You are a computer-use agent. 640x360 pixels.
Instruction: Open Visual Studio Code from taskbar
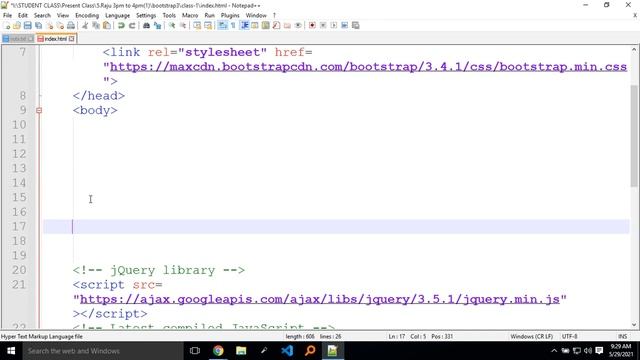[x=287, y=351]
